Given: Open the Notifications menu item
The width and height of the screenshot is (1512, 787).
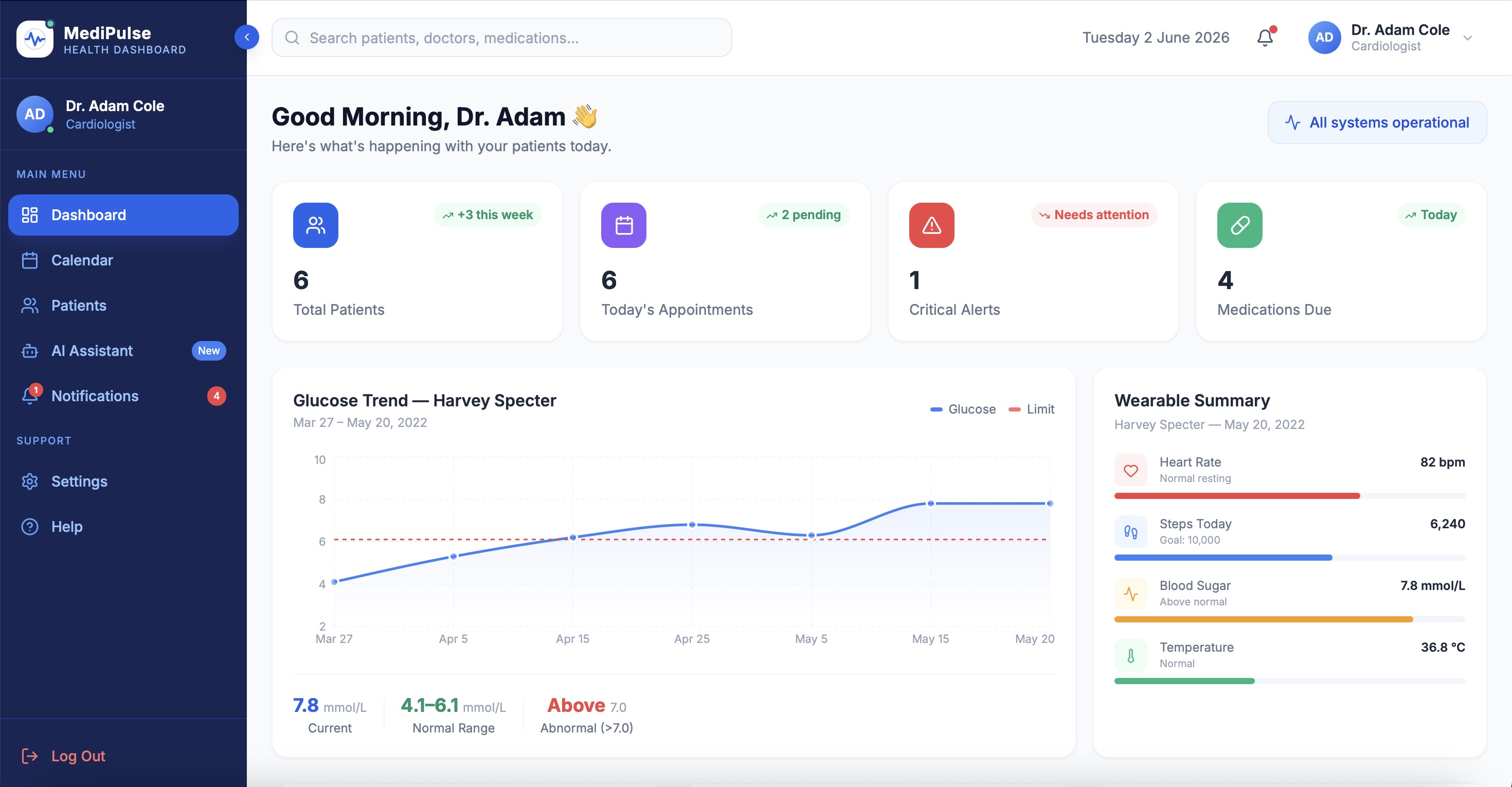Looking at the screenshot, I should pyautogui.click(x=123, y=396).
